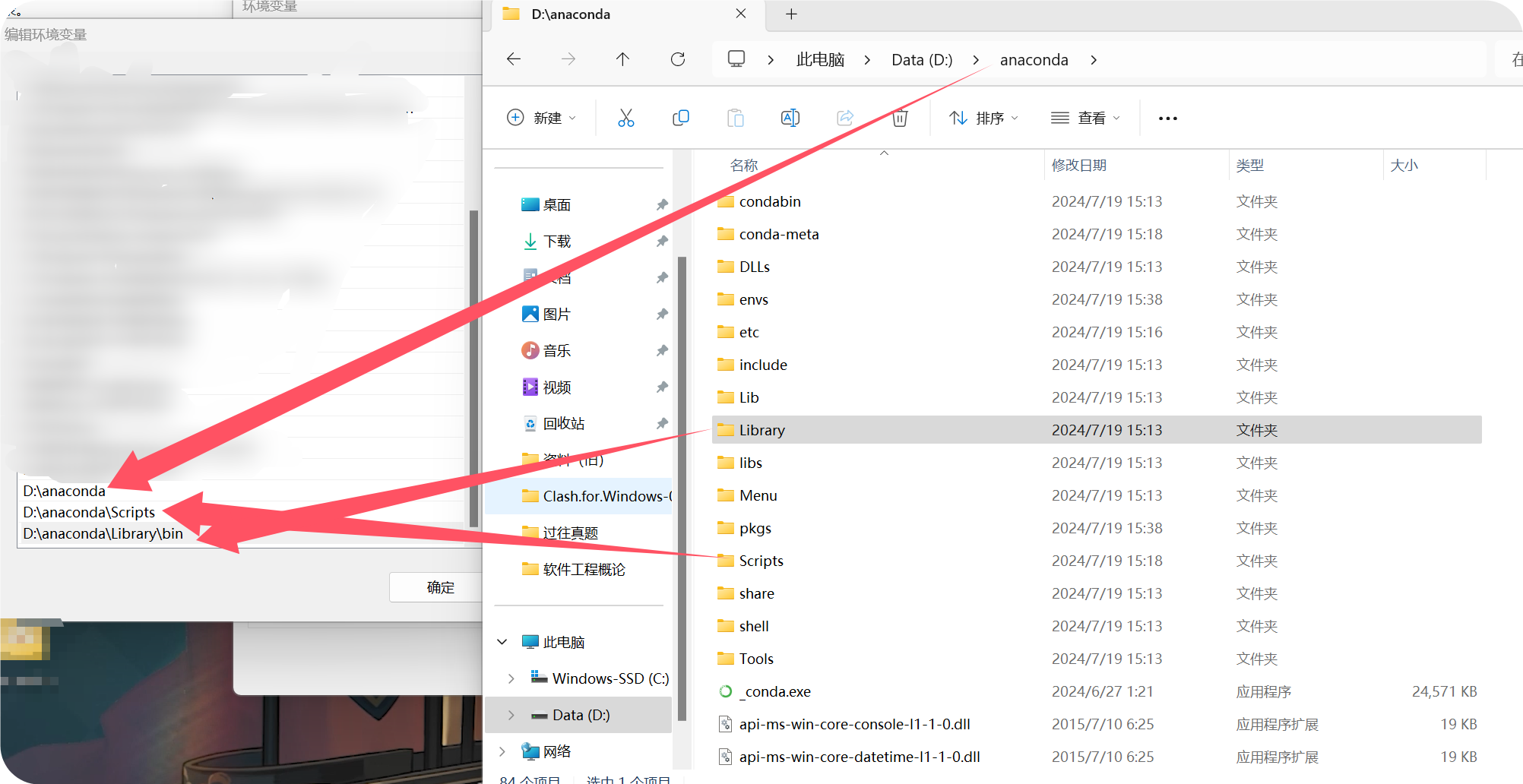1523x784 pixels.
Task: Go up one folder level
Action: [622, 59]
